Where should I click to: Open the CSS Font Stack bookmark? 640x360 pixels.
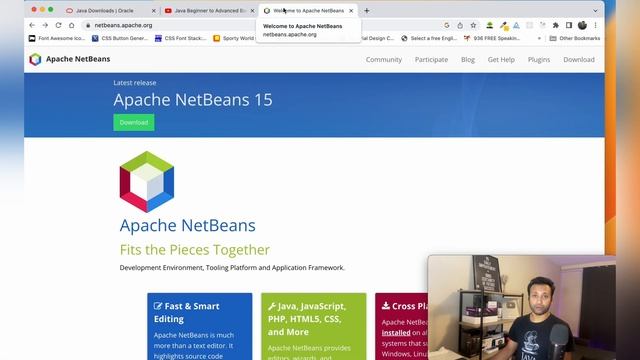click(180, 38)
